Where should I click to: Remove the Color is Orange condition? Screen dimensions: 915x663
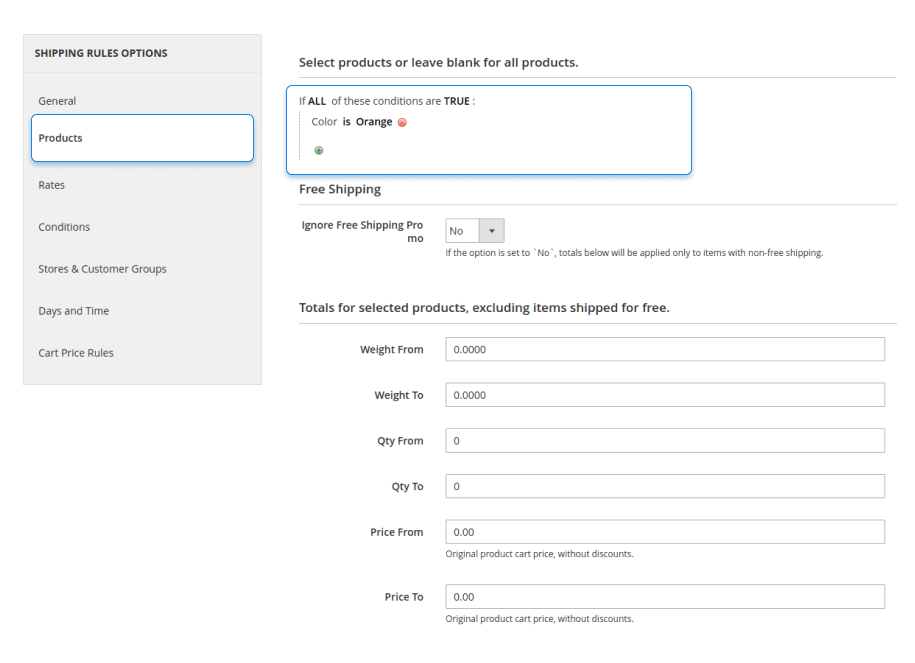point(402,123)
